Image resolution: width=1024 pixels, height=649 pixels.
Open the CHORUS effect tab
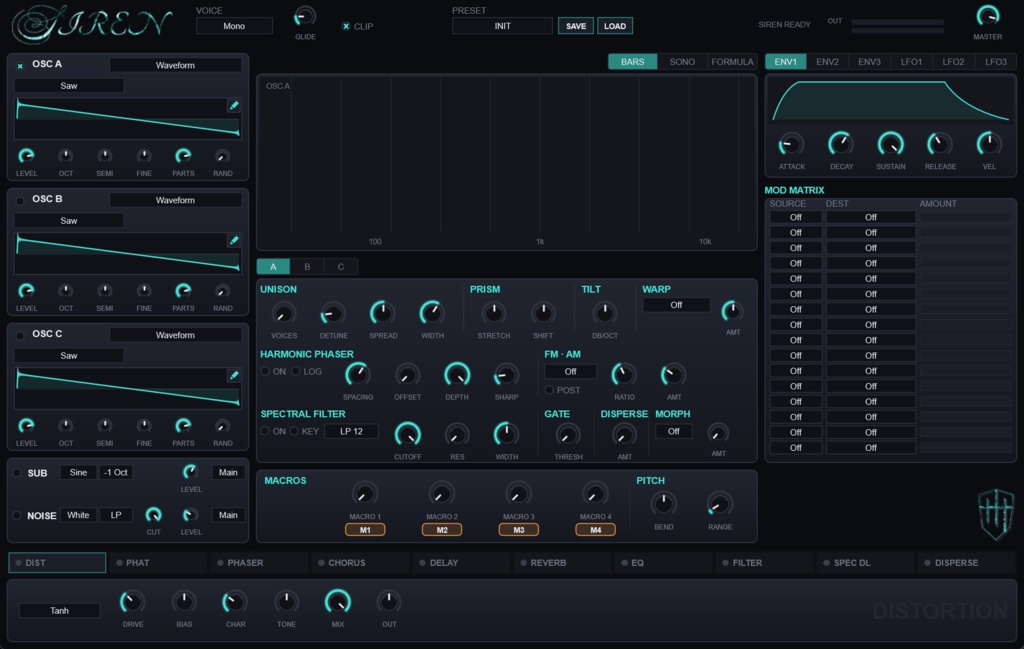click(362, 563)
